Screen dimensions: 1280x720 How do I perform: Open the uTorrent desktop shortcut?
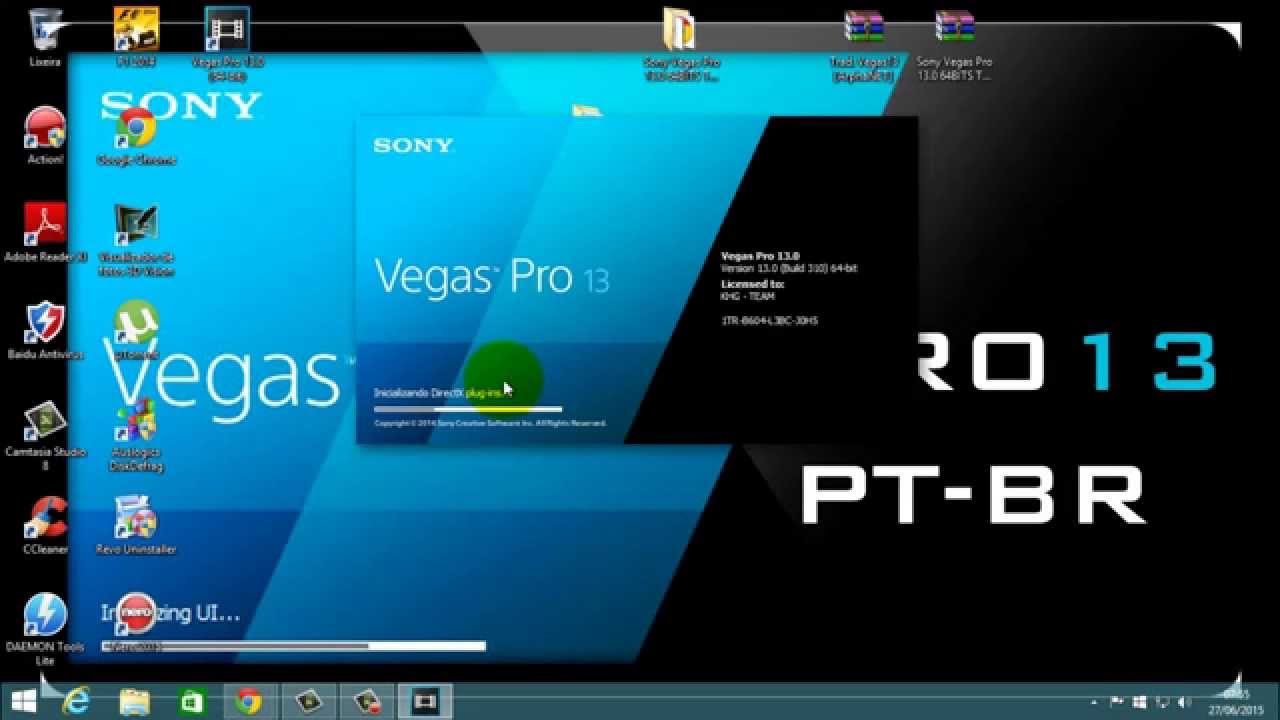click(136, 330)
